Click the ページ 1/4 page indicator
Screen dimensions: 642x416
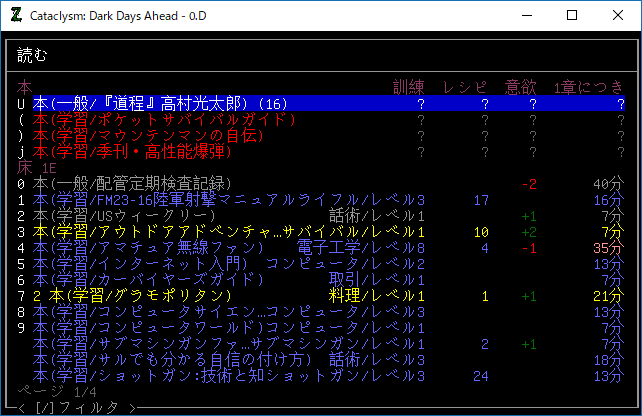click(x=56, y=392)
